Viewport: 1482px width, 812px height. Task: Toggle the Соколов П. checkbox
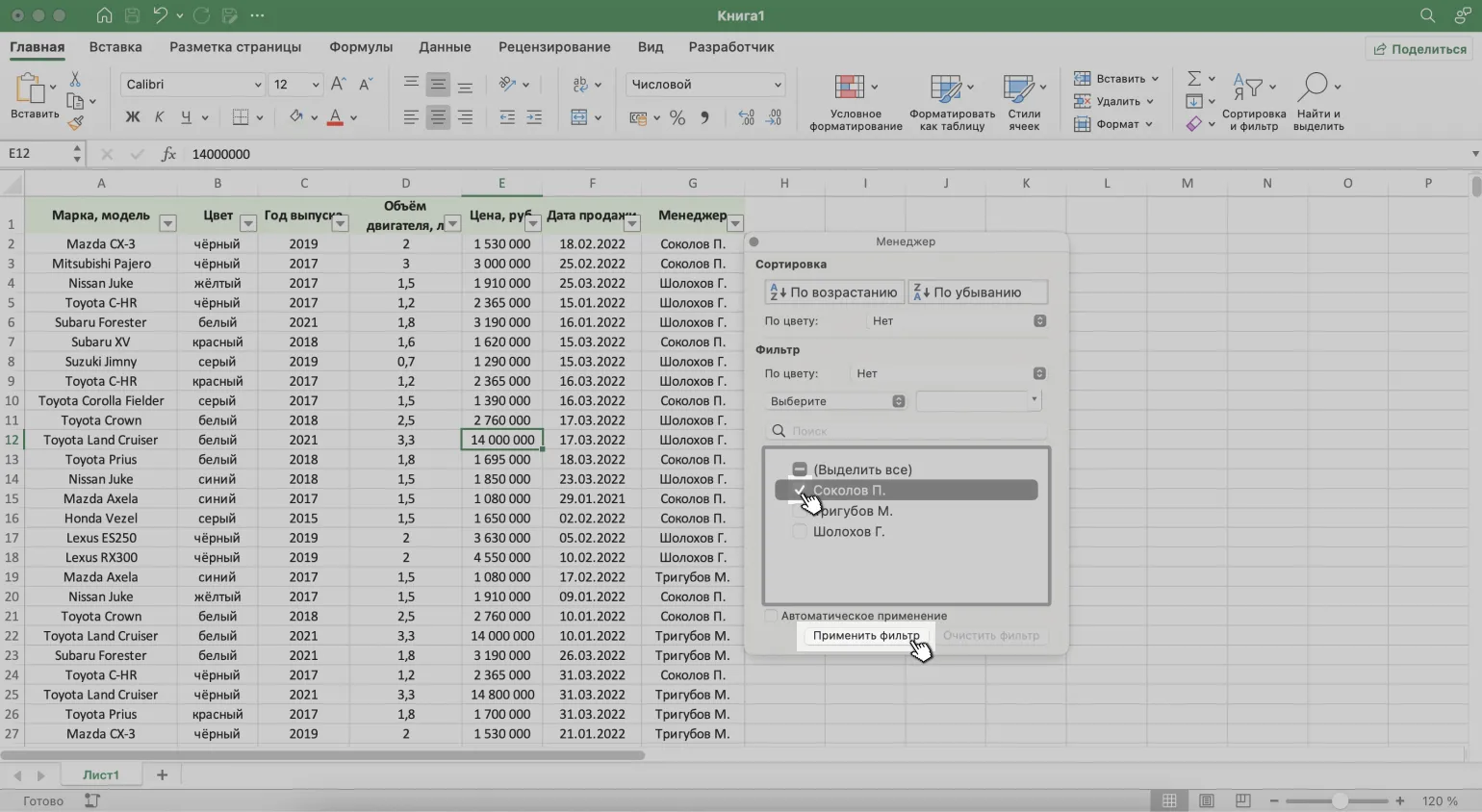coord(800,491)
